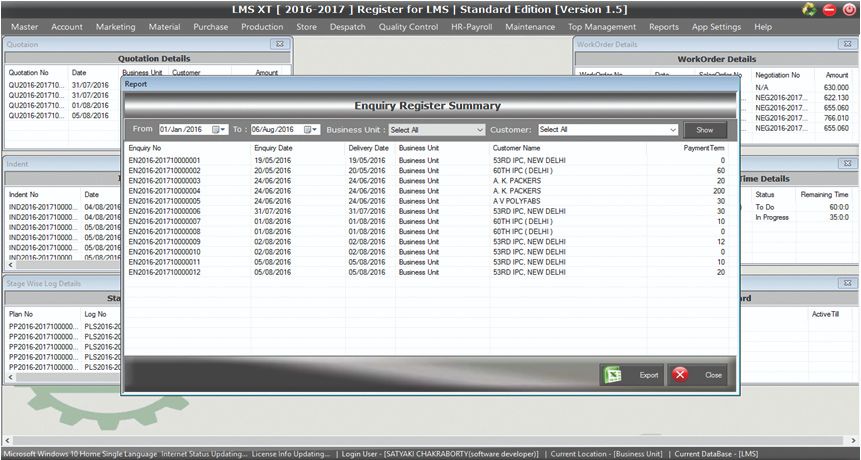The width and height of the screenshot is (861, 460).
Task: Close the Quotation panel with its X icon
Action: pos(279,44)
